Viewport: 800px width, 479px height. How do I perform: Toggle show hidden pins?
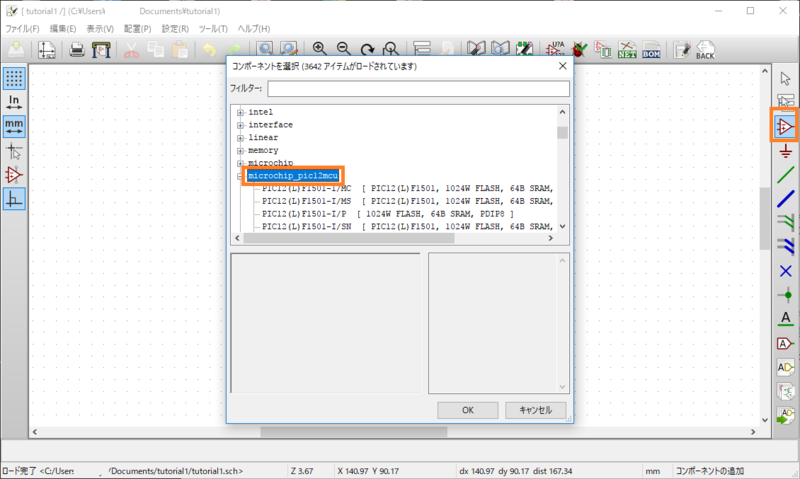(14, 175)
